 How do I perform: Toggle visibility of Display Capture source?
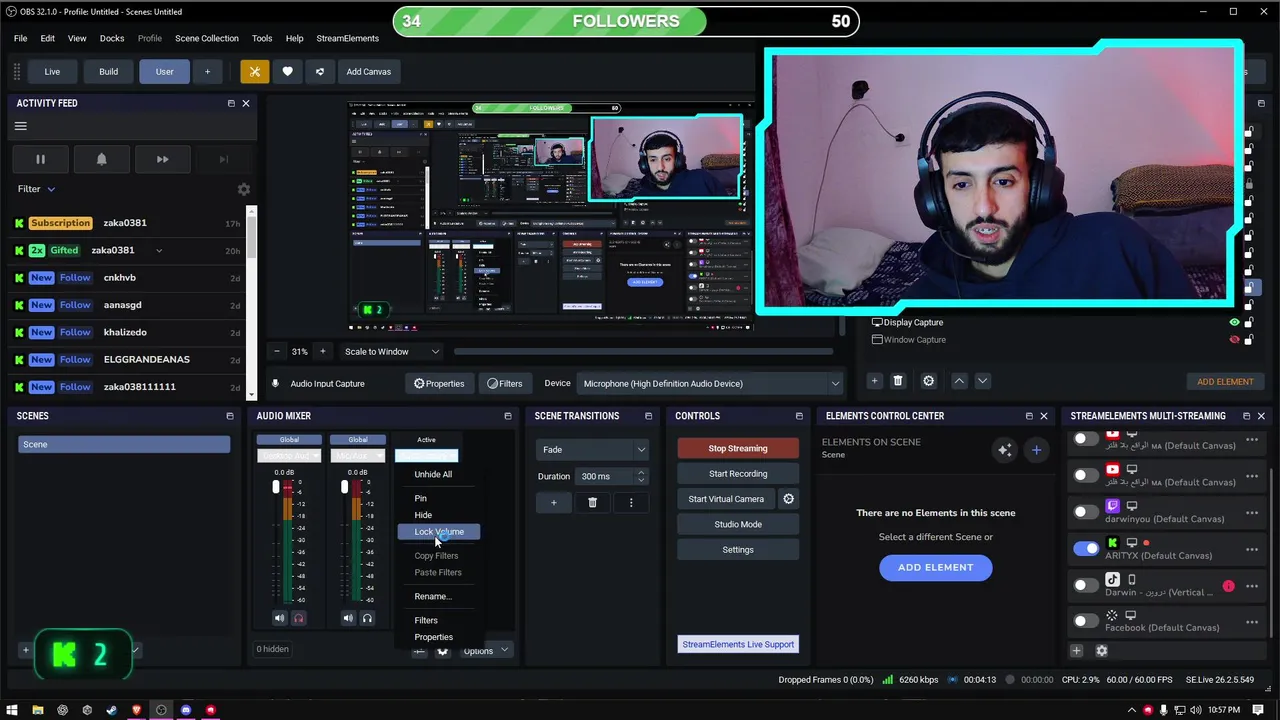pyautogui.click(x=1234, y=323)
